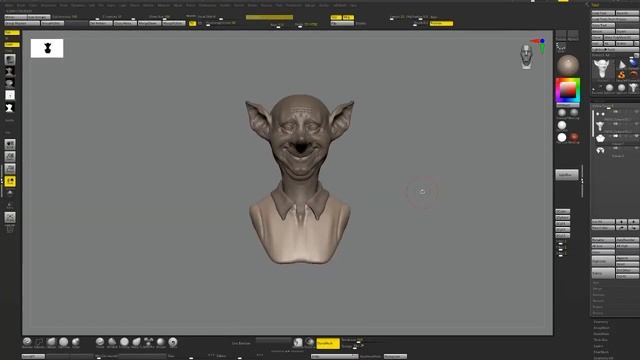Open the white texture slot in left column

10,95
